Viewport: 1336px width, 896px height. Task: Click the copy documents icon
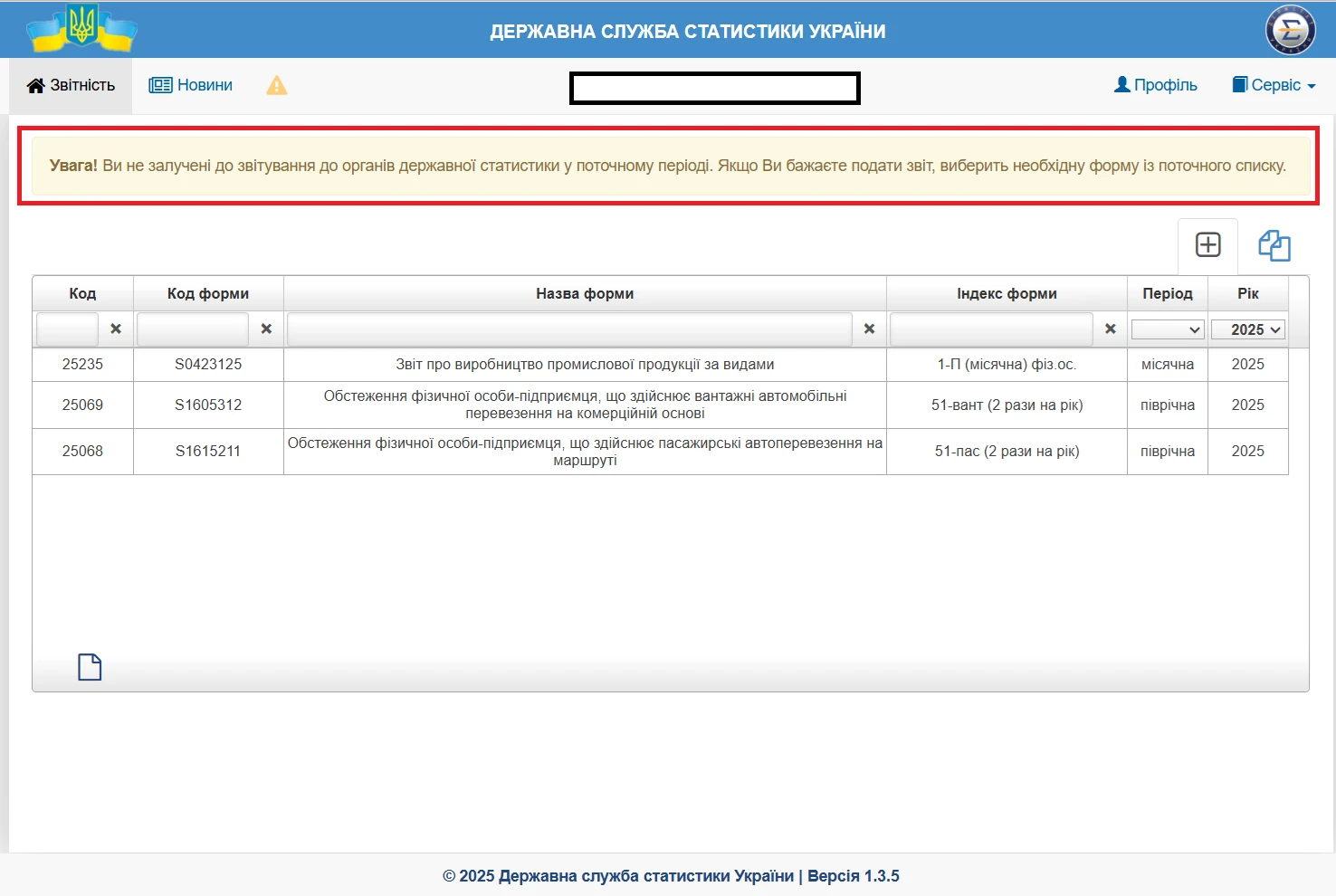coord(1274,245)
